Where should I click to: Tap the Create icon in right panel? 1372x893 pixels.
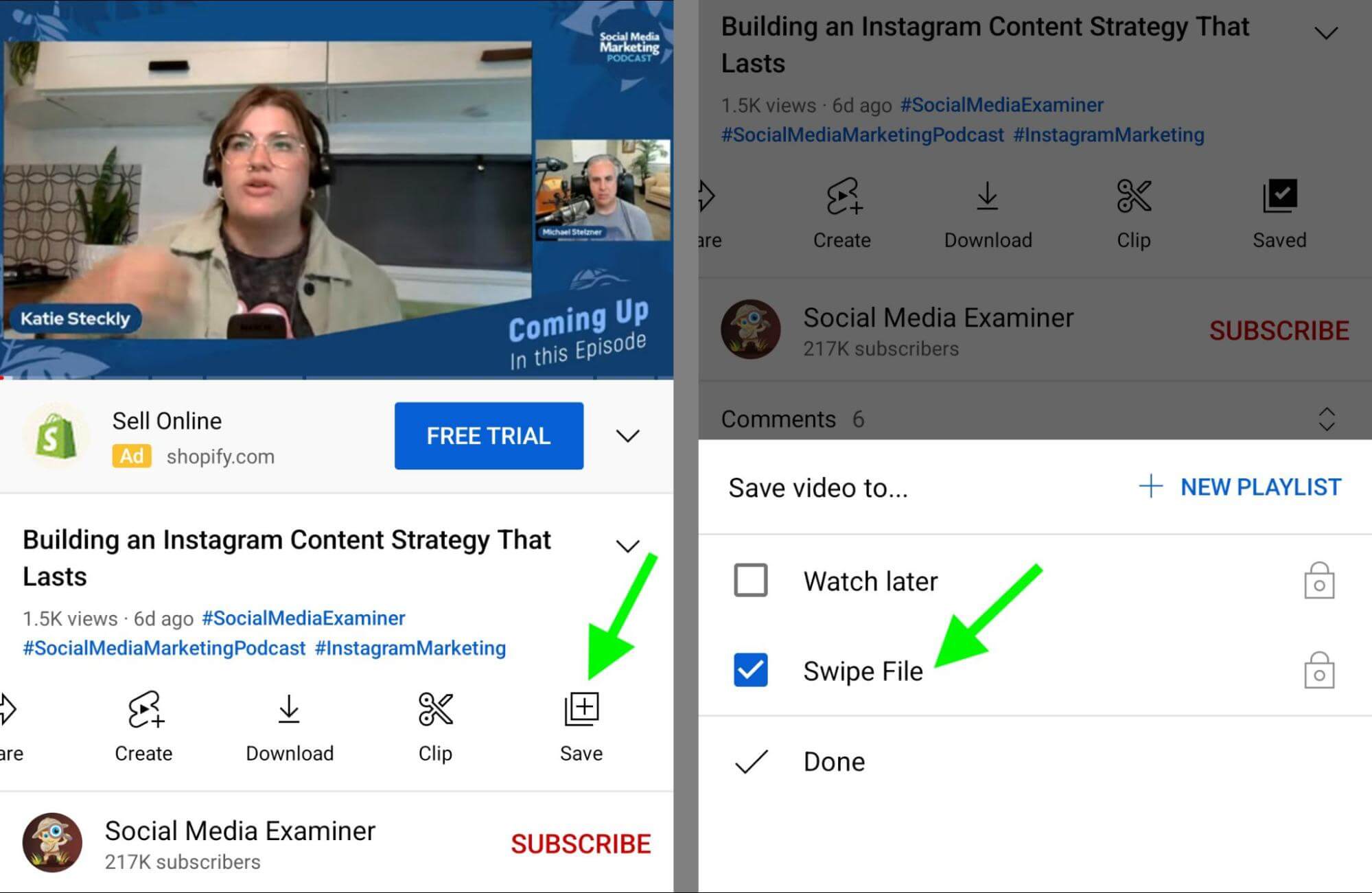point(844,196)
